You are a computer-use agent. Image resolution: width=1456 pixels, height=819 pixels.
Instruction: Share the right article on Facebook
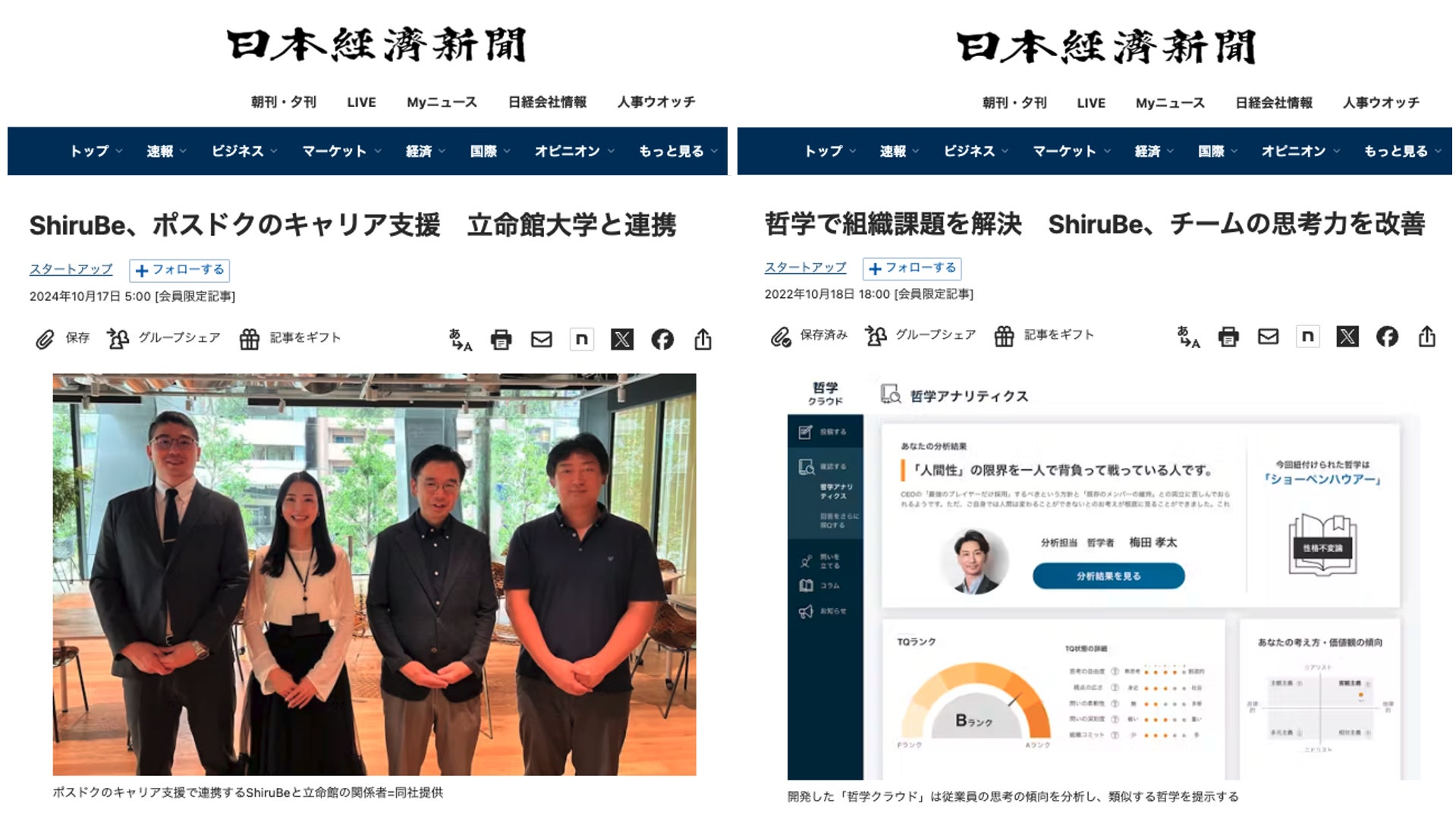coord(1387,337)
